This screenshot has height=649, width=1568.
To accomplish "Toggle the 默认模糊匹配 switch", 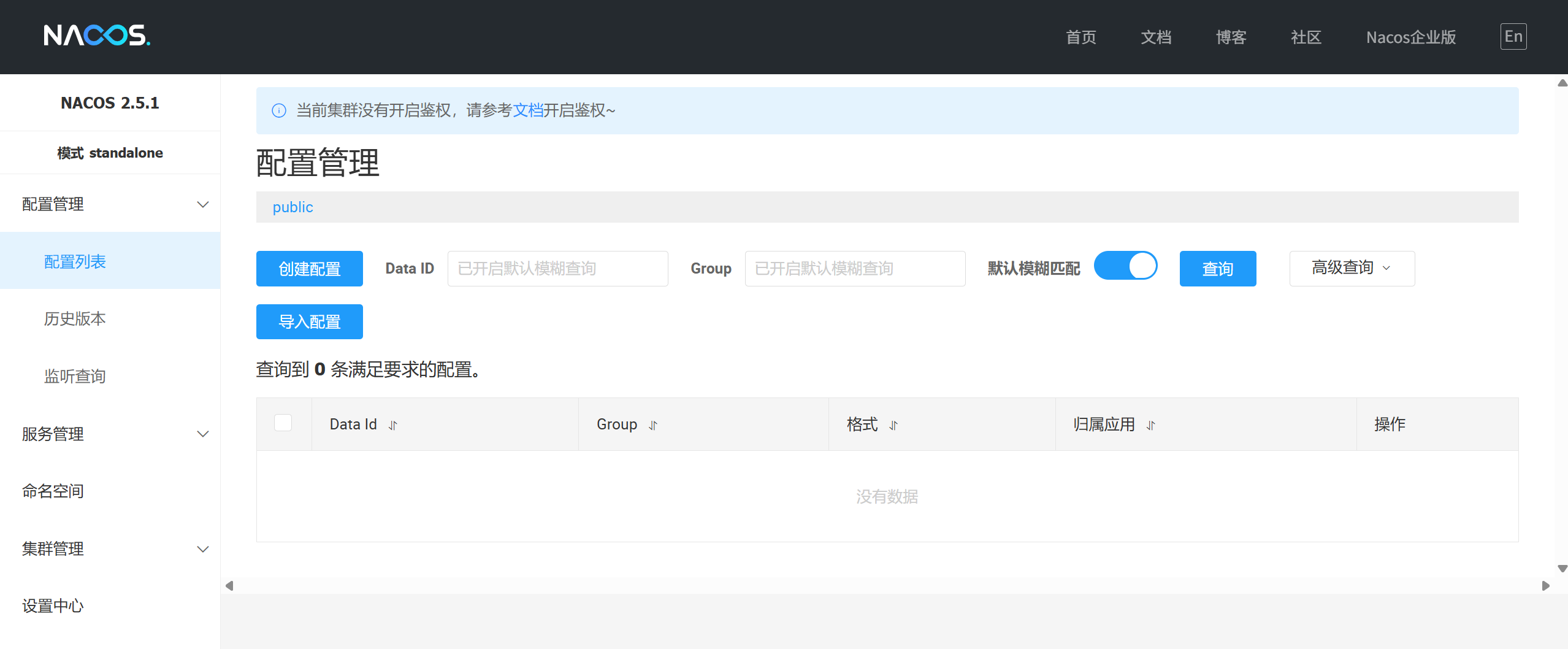I will 1126,266.
